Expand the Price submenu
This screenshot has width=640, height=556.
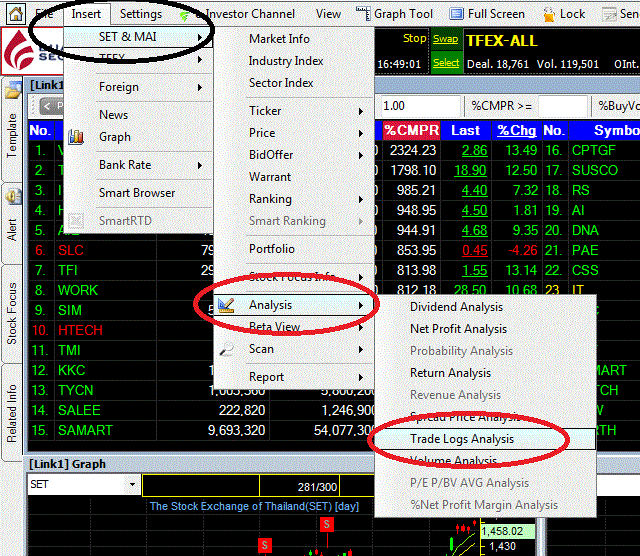point(294,133)
